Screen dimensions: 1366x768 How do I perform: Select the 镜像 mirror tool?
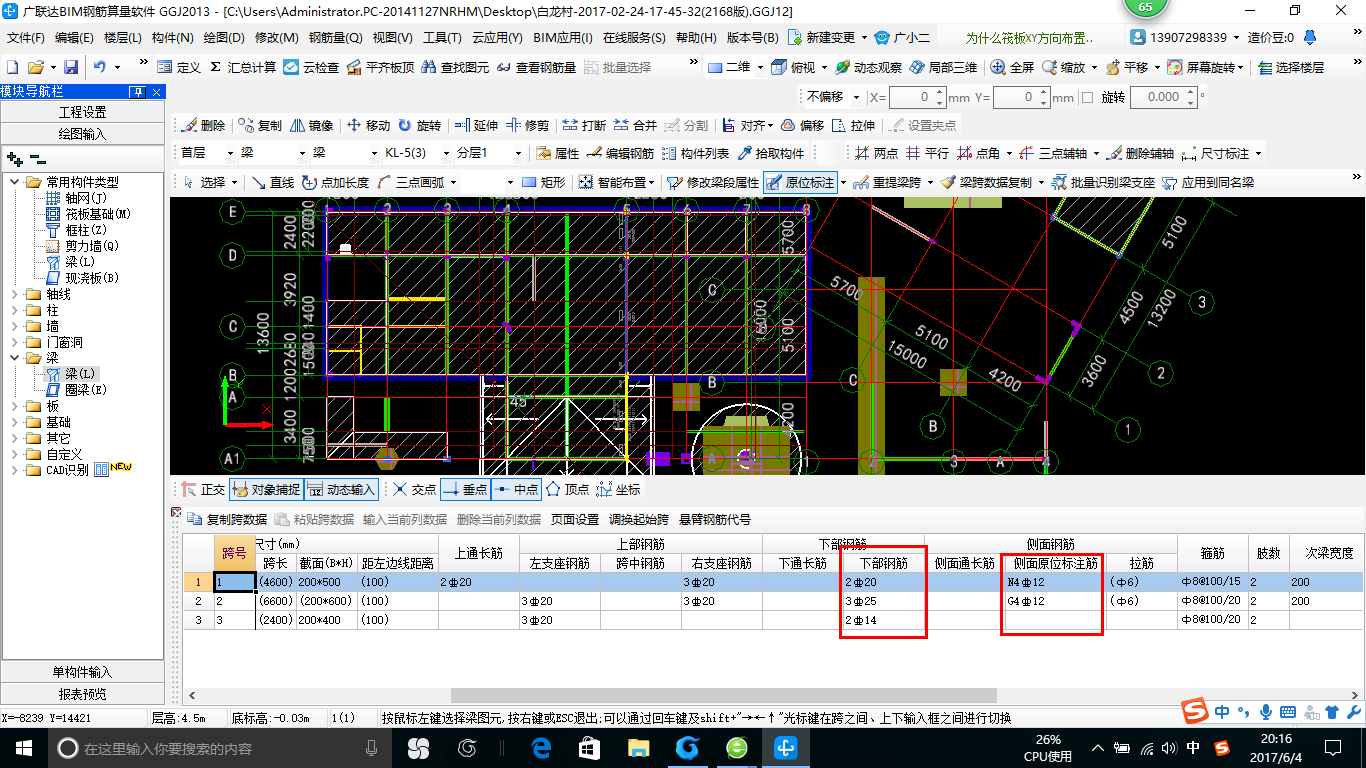[312, 125]
